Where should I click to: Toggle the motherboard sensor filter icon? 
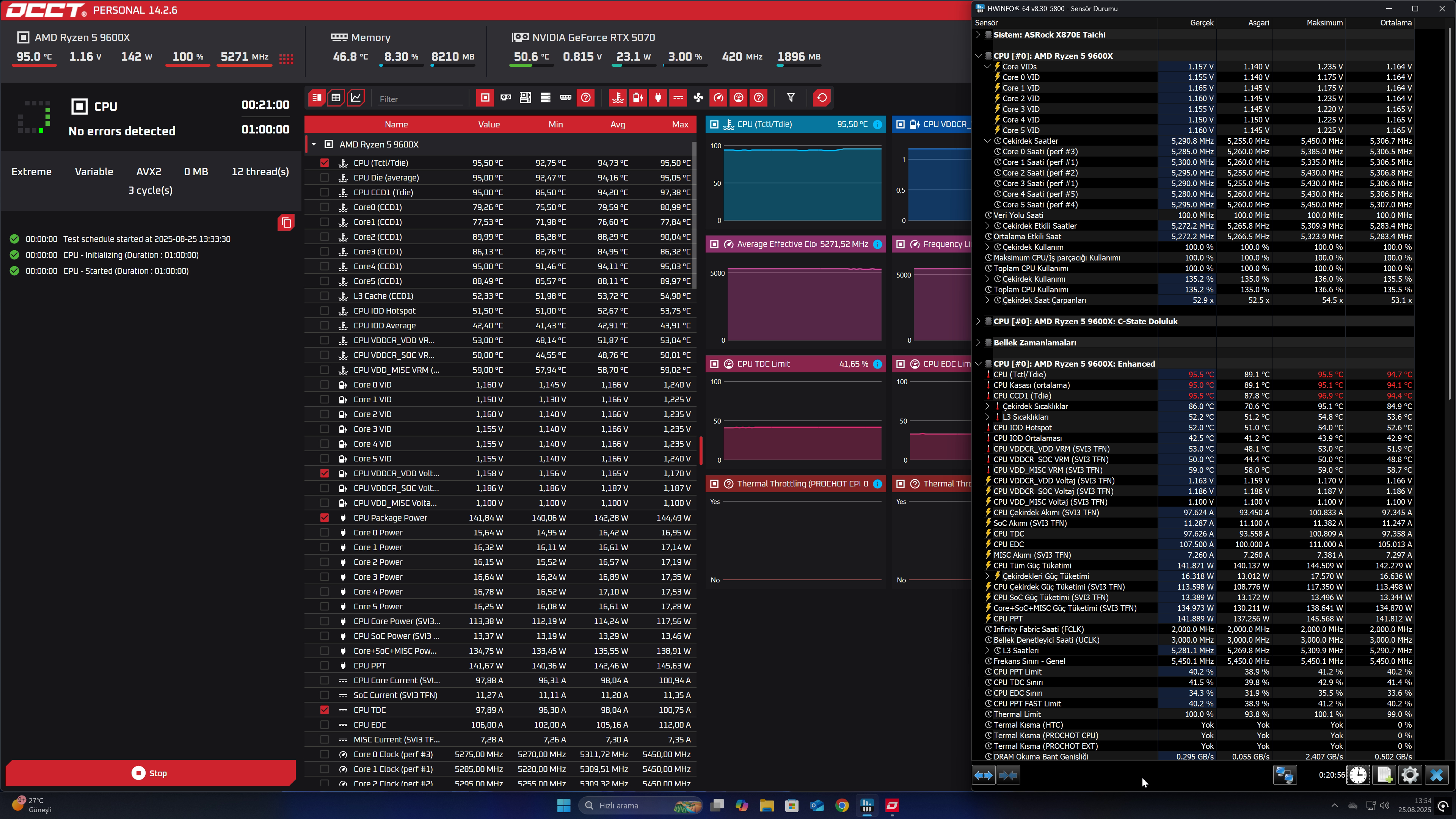525,98
